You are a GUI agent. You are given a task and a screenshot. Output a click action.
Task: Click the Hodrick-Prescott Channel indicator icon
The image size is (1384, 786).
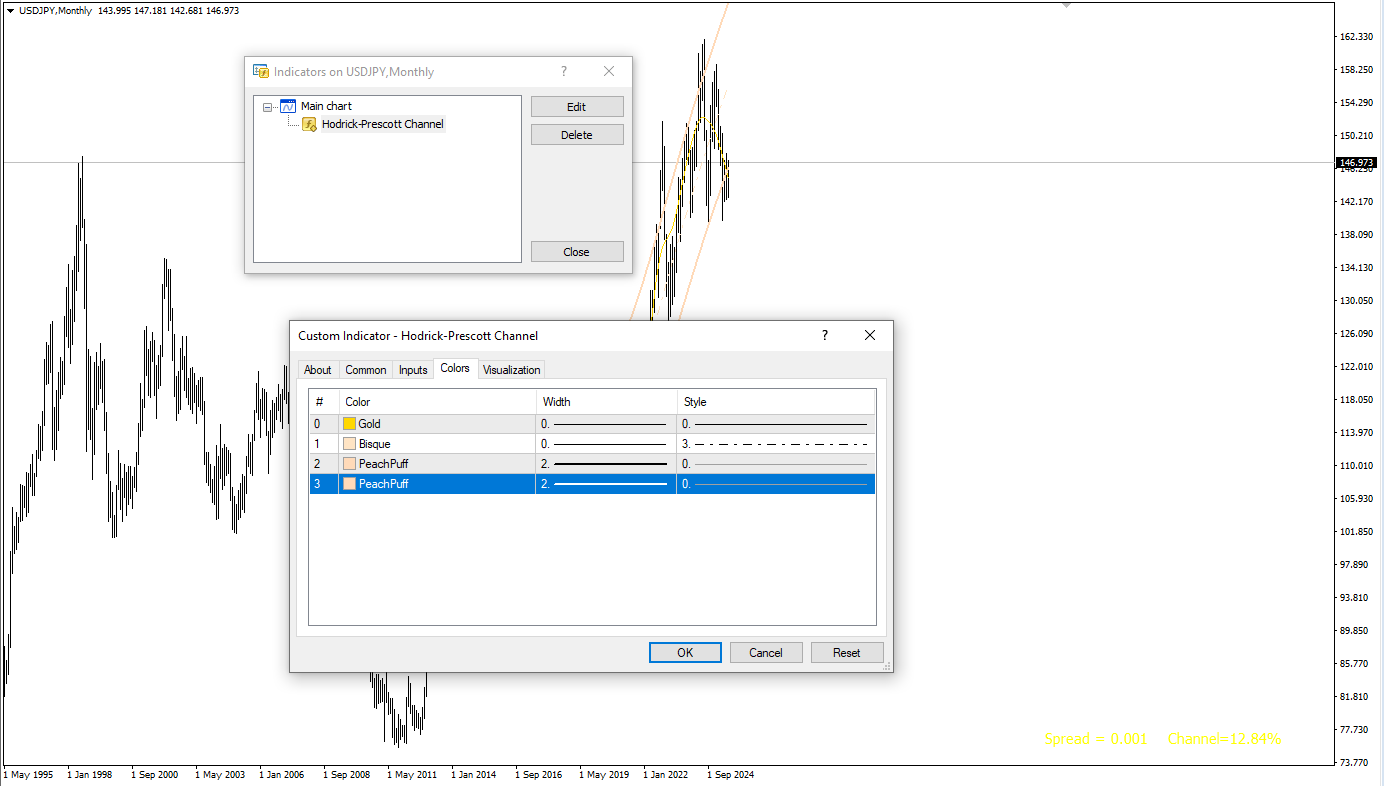click(x=310, y=125)
